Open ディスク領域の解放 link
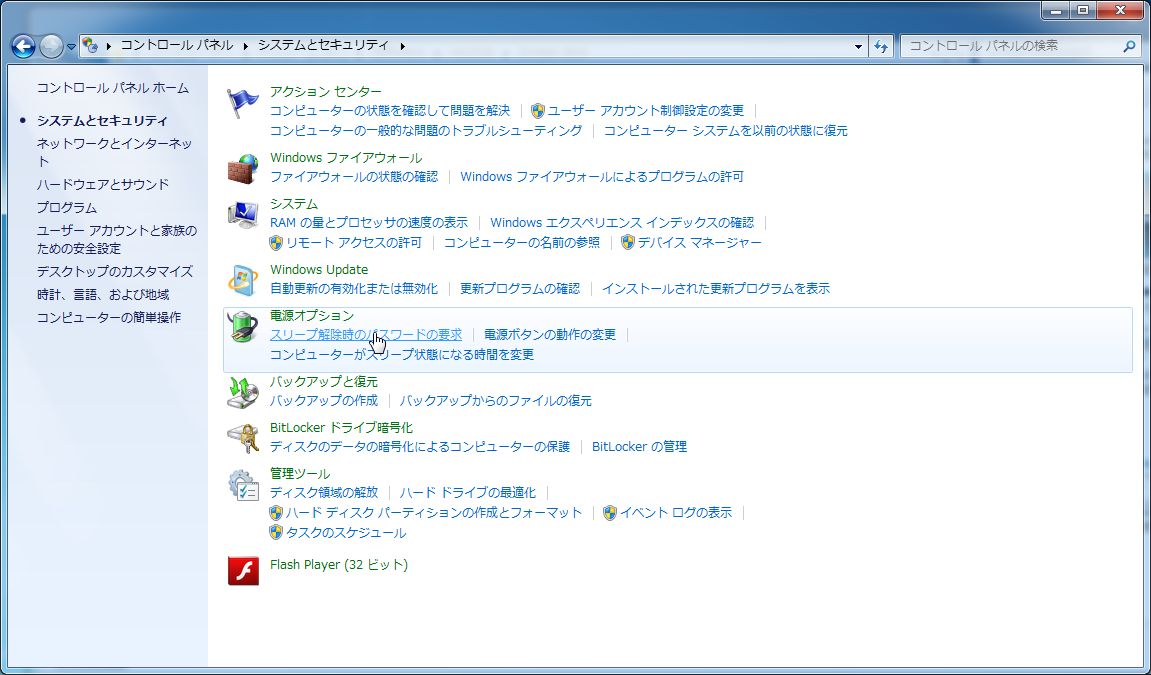The image size is (1151, 675). point(324,492)
